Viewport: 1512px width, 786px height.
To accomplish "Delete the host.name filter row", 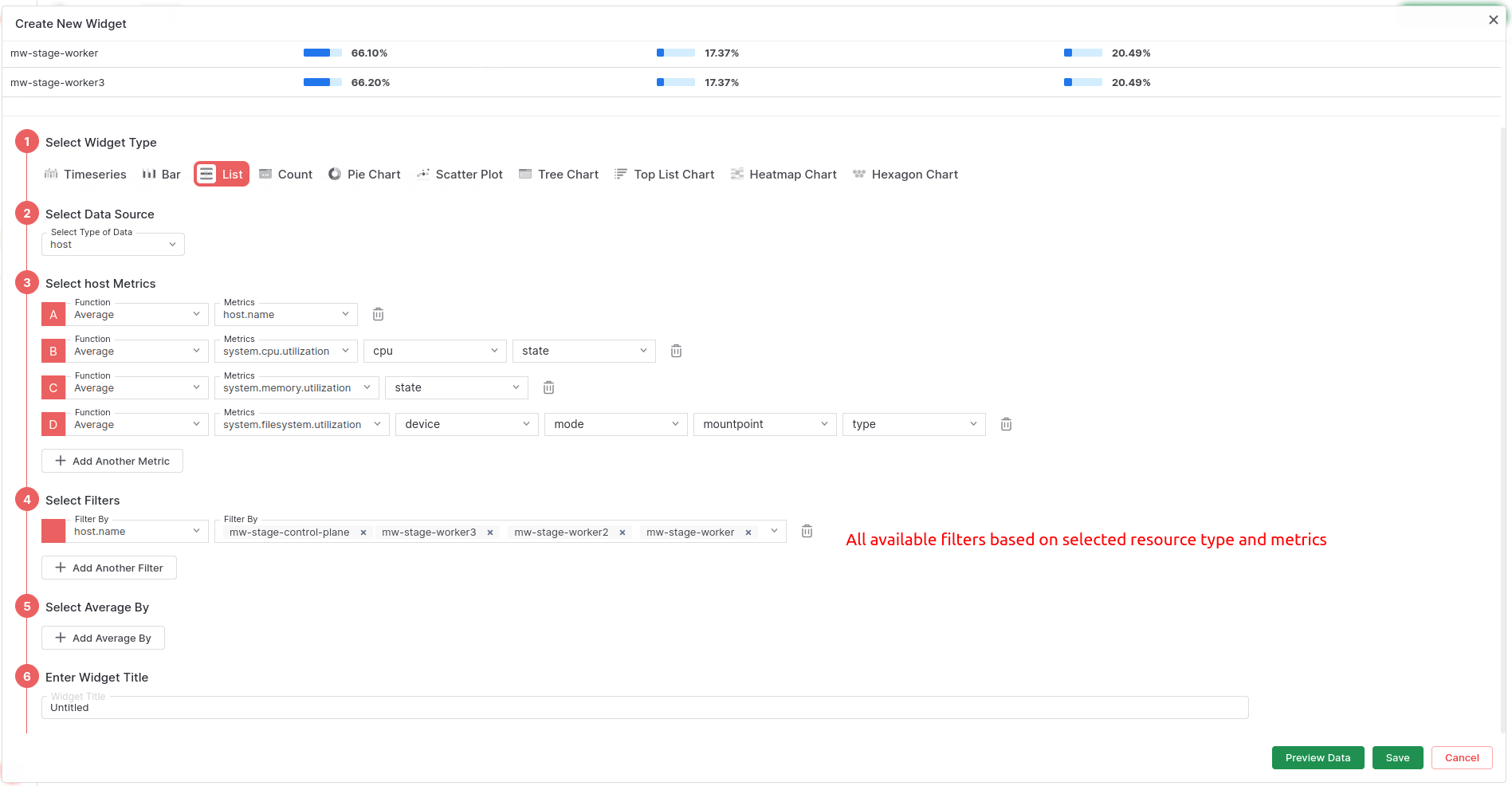I will 807,531.
